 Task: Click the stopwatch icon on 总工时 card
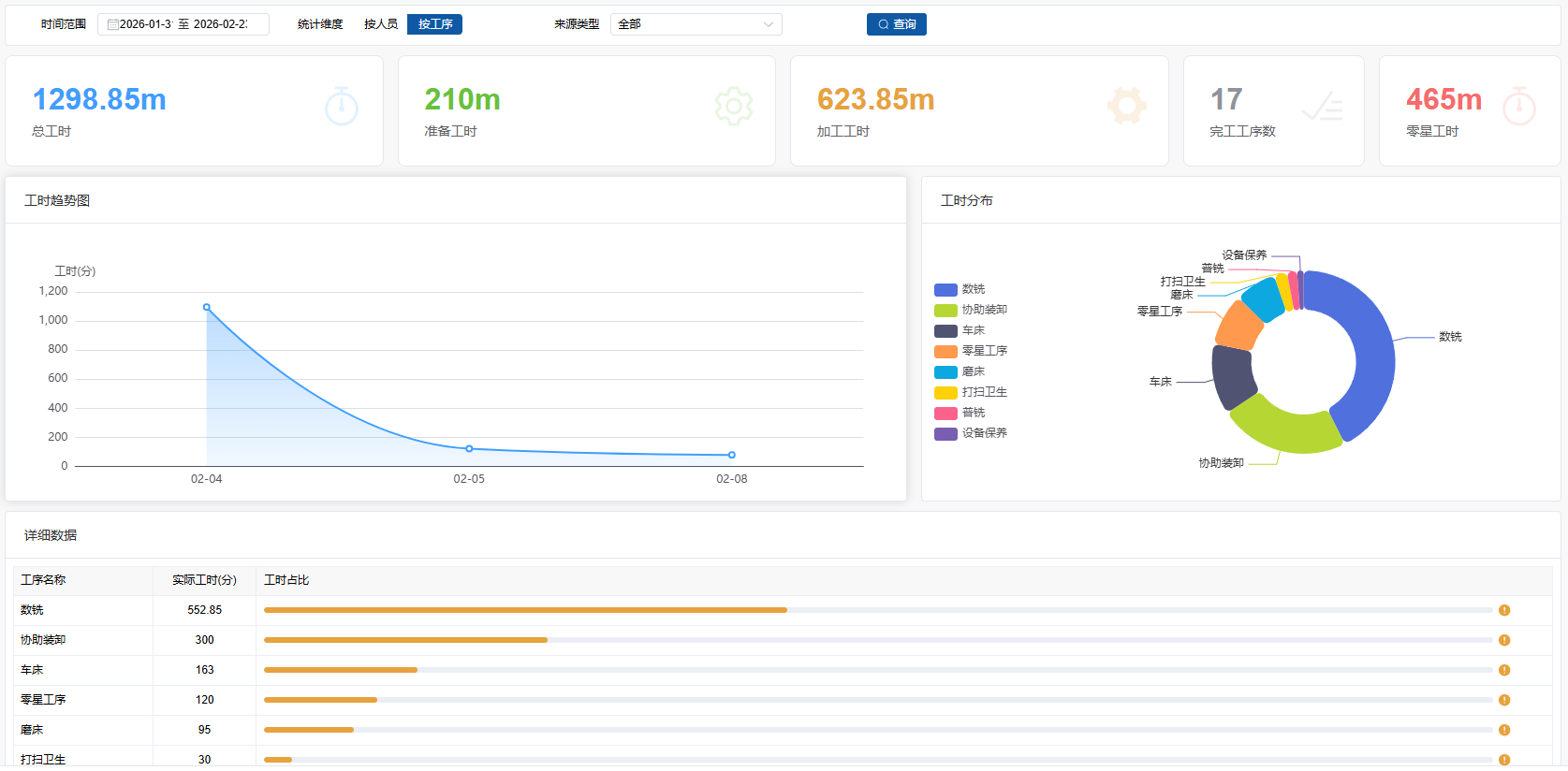(342, 107)
